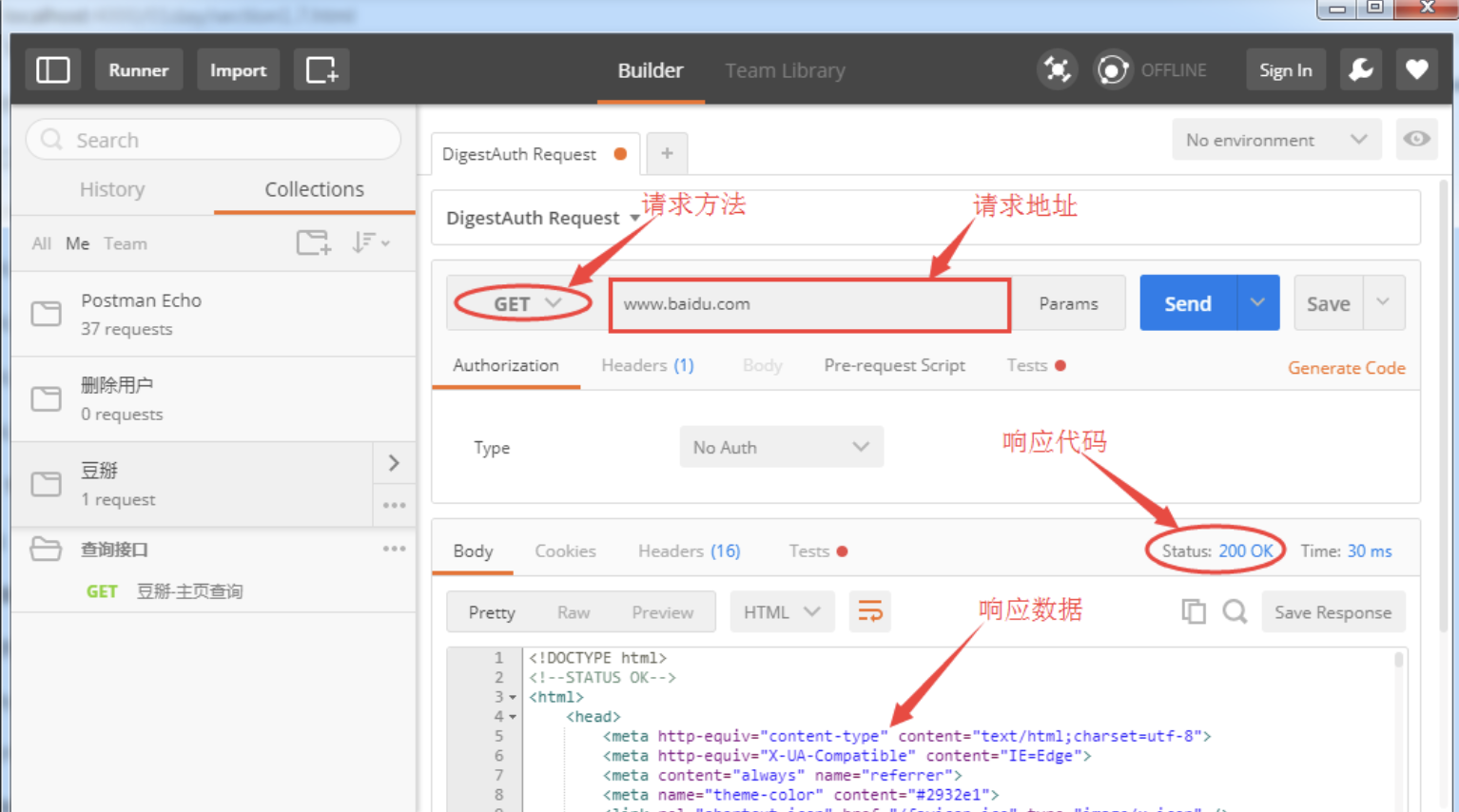This screenshot has width=1459, height=812.
Task: Click the interceptor satellite icon
Action: click(1057, 69)
